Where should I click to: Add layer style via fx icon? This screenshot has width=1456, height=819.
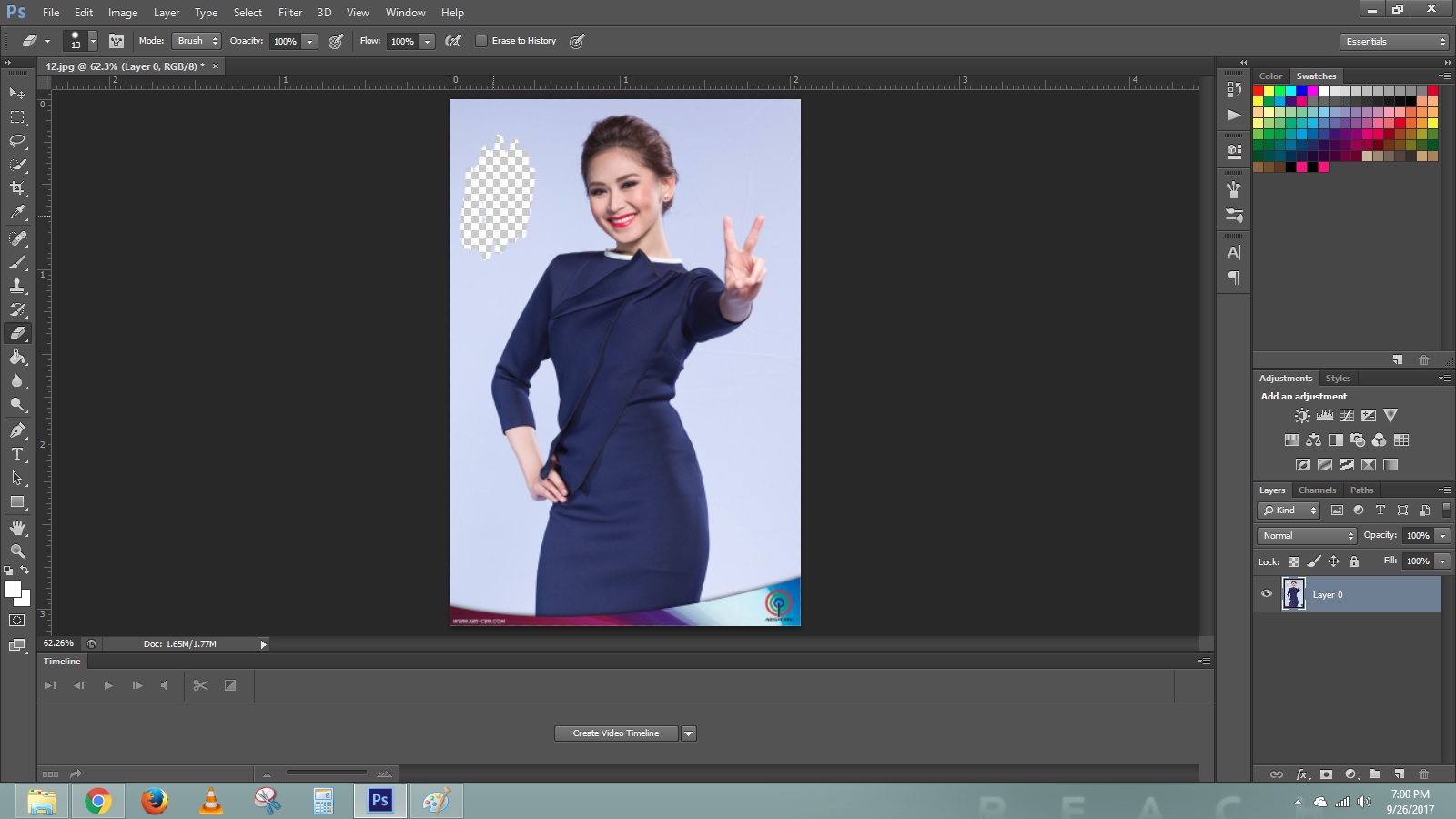click(x=1302, y=774)
